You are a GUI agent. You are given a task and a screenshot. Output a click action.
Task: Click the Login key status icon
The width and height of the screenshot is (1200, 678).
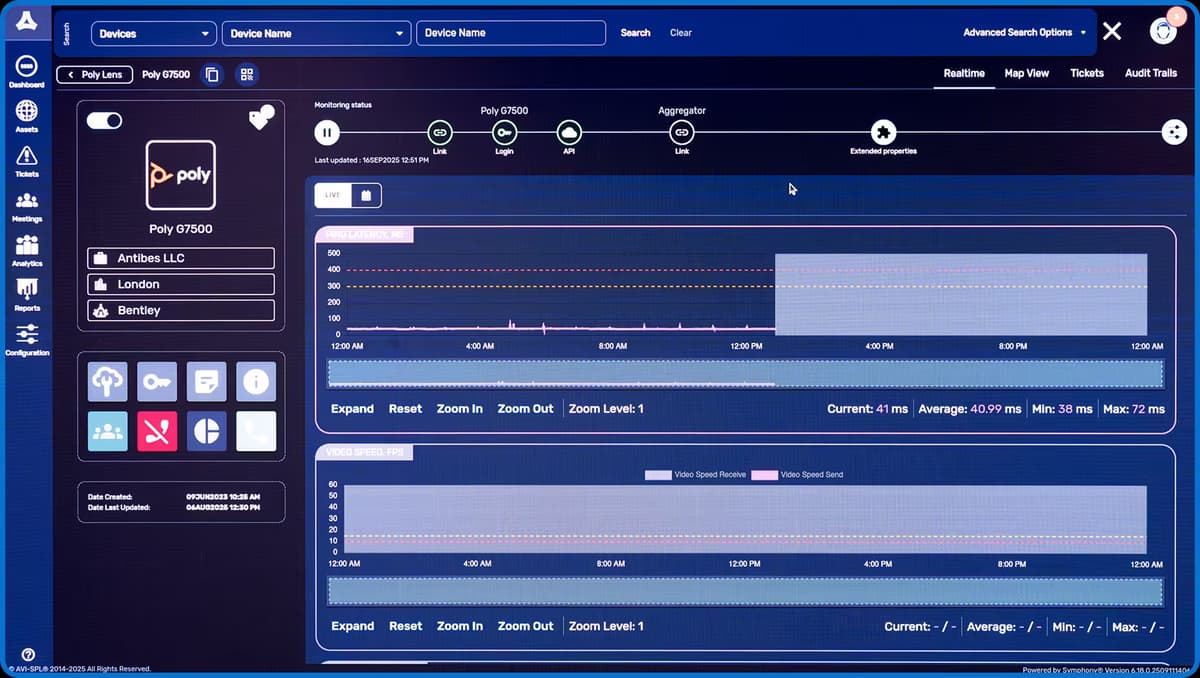click(x=504, y=132)
